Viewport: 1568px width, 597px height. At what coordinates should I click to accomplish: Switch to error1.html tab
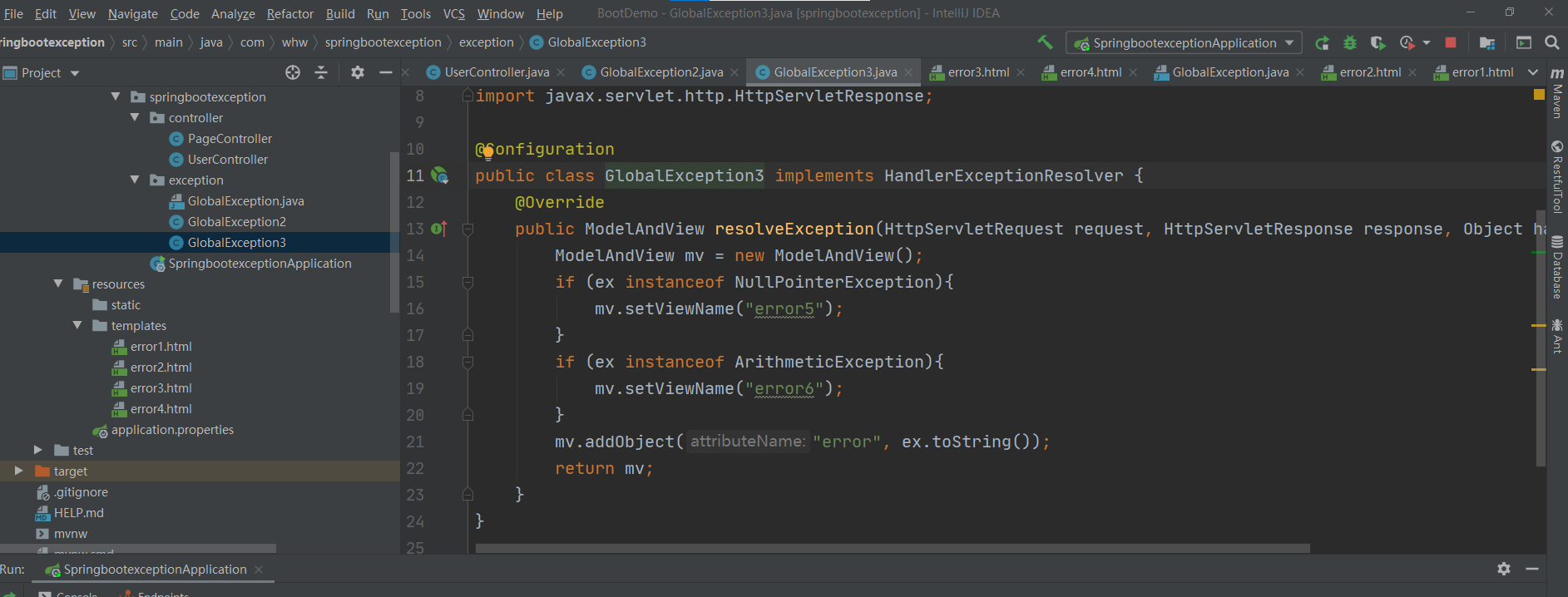pyautogui.click(x=1474, y=72)
